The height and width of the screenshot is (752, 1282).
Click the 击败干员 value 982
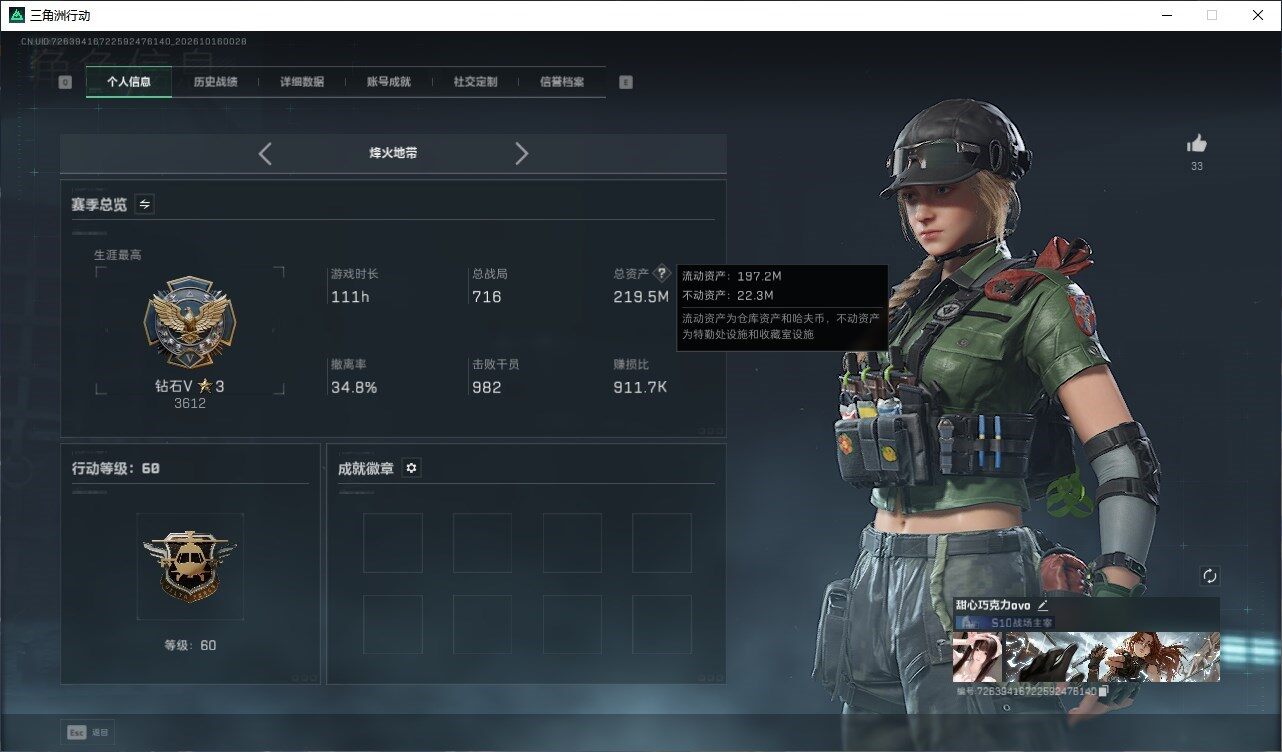click(486, 387)
